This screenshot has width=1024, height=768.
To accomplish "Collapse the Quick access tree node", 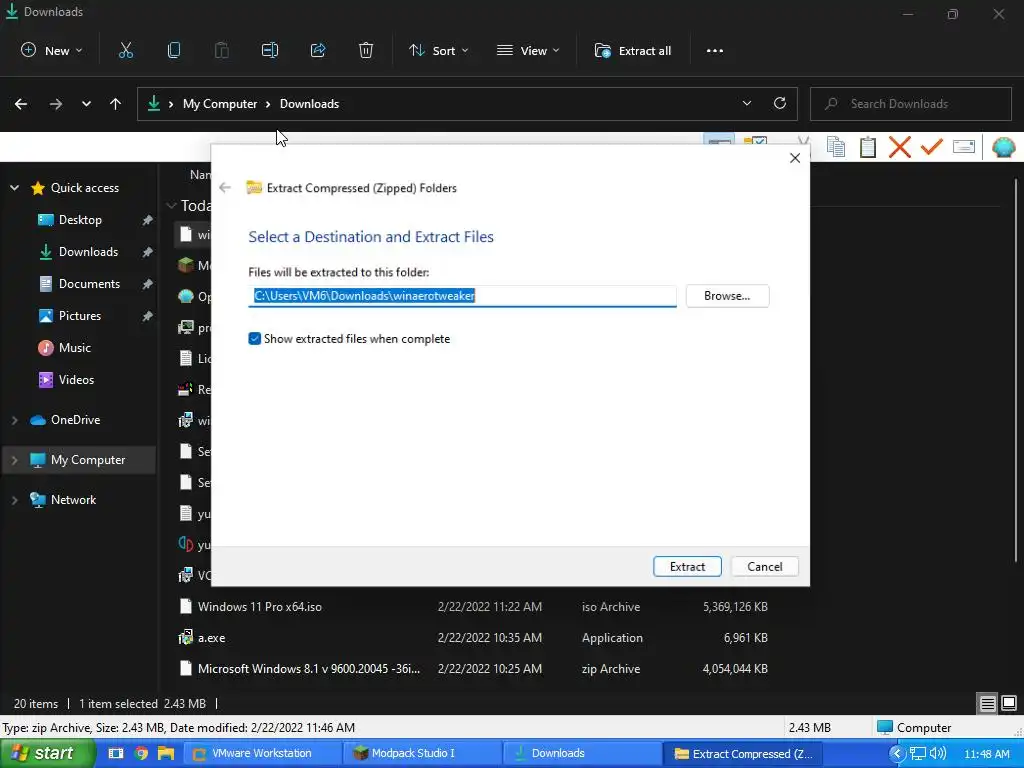I will coord(14,187).
